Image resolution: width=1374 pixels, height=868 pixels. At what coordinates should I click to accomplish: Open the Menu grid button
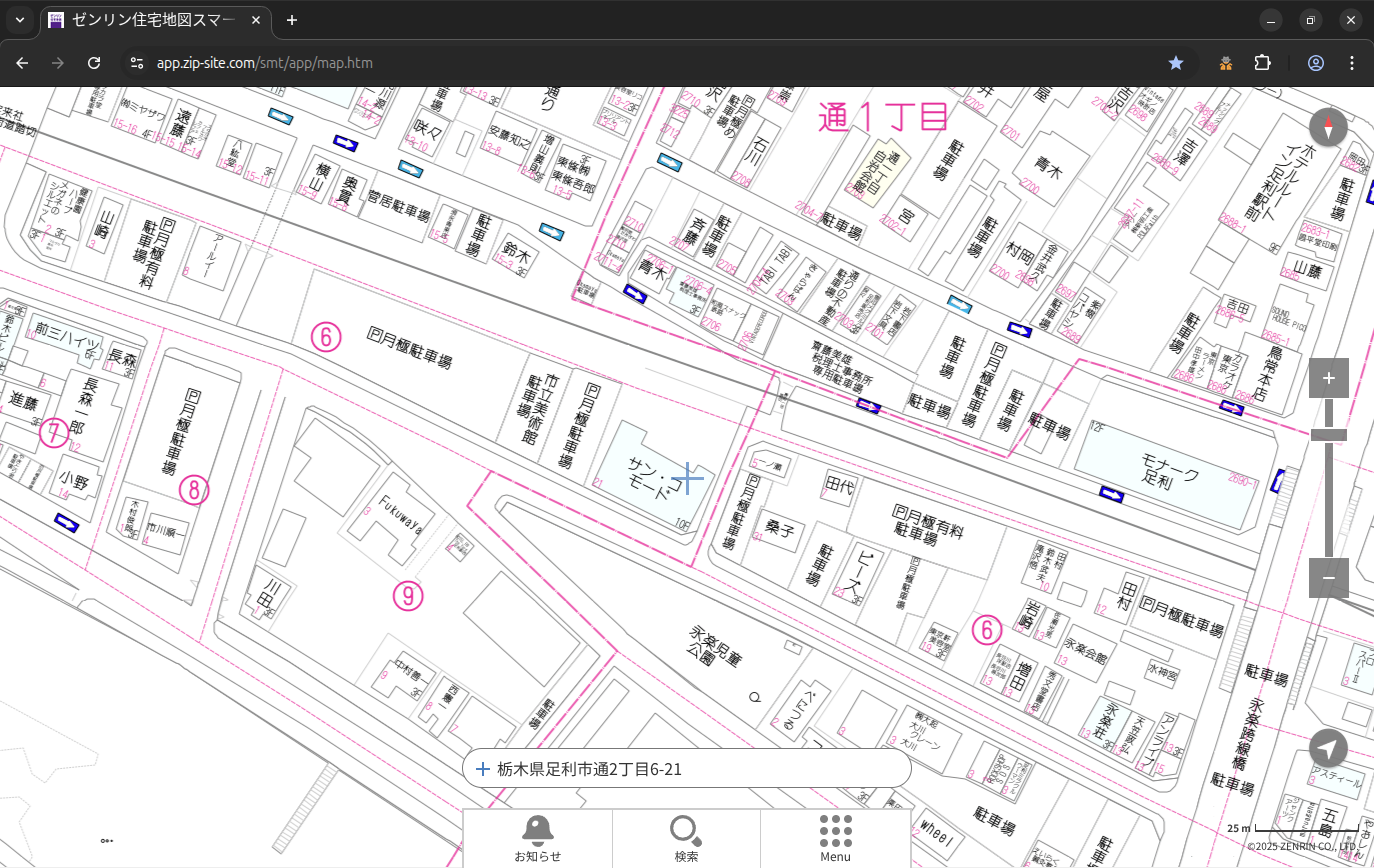(x=835, y=838)
